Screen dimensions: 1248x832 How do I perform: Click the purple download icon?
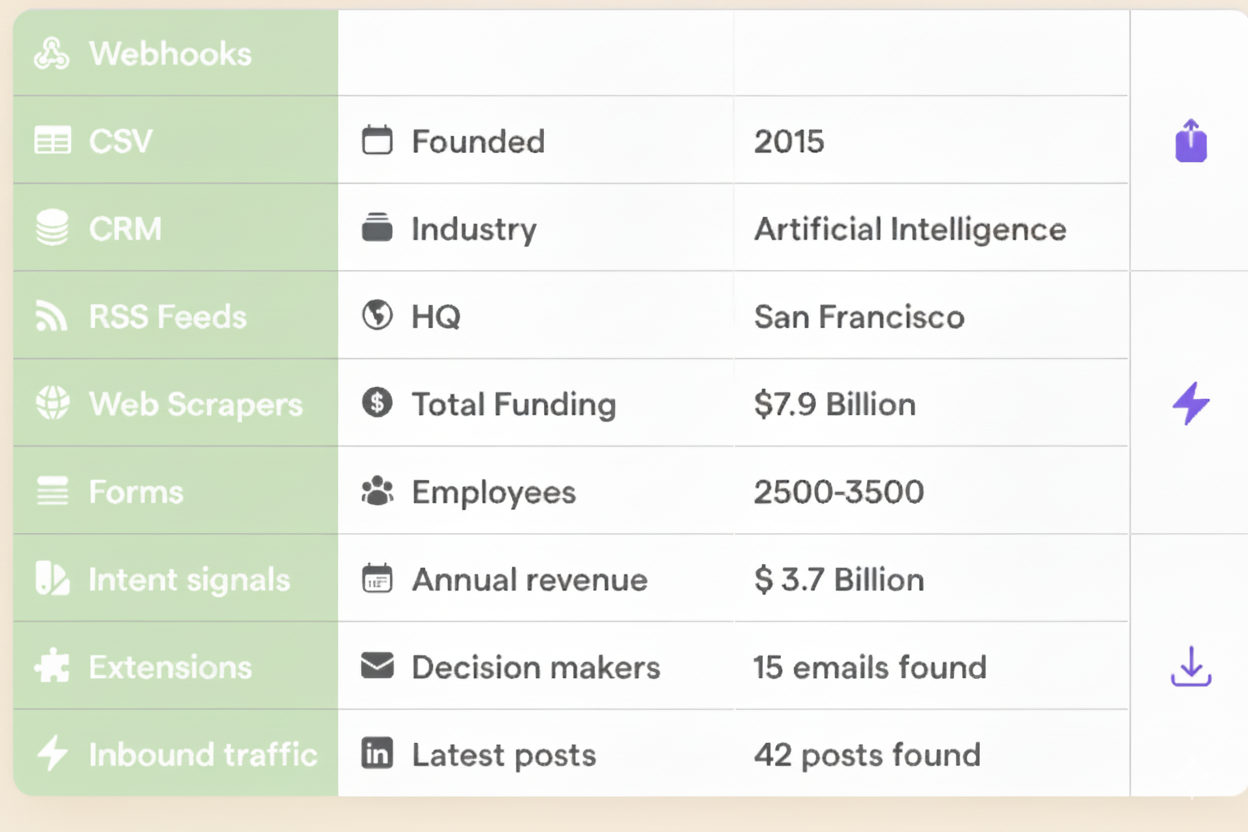(x=1190, y=667)
